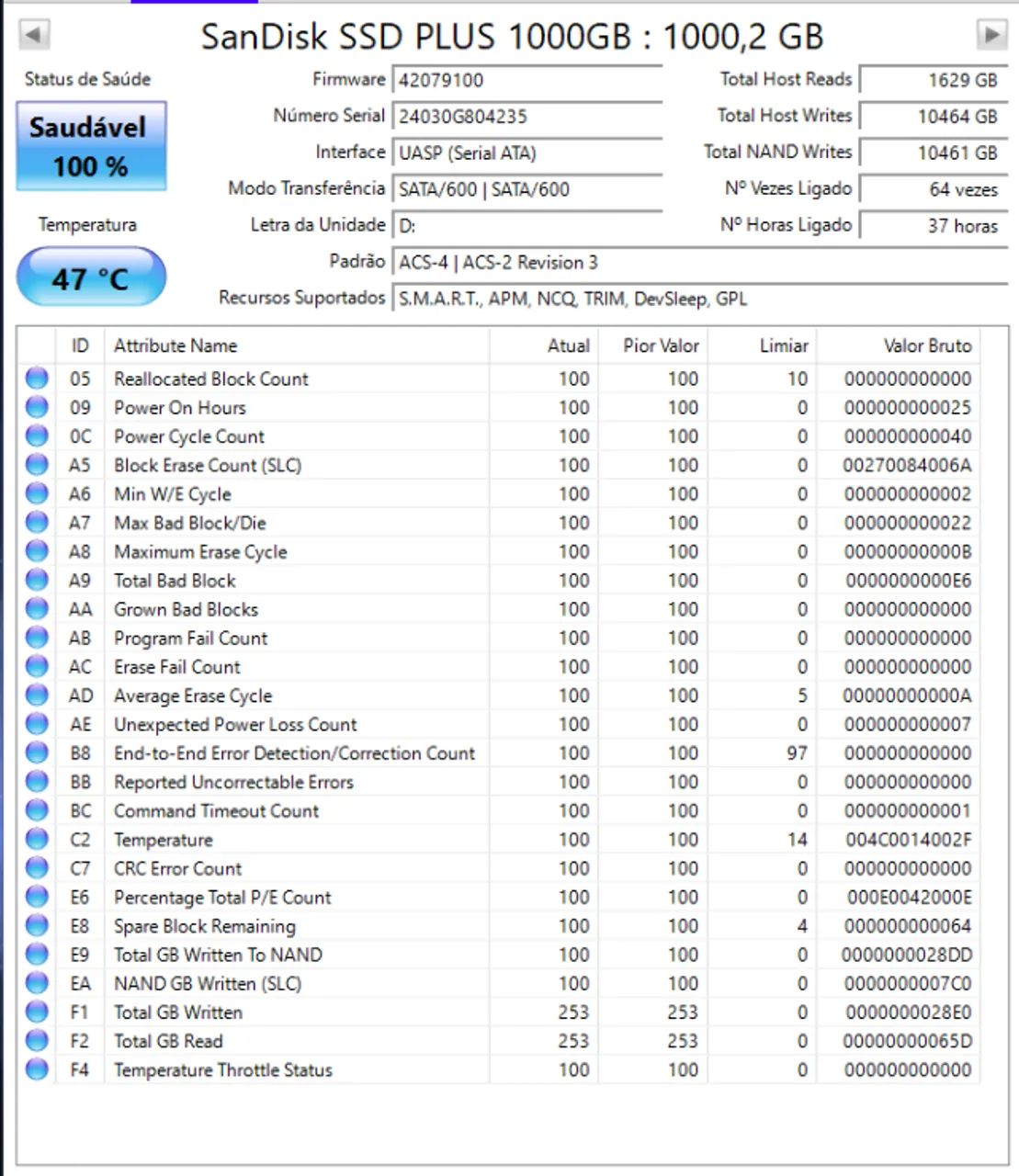
Task: Click the ID column header
Action: click(80, 345)
